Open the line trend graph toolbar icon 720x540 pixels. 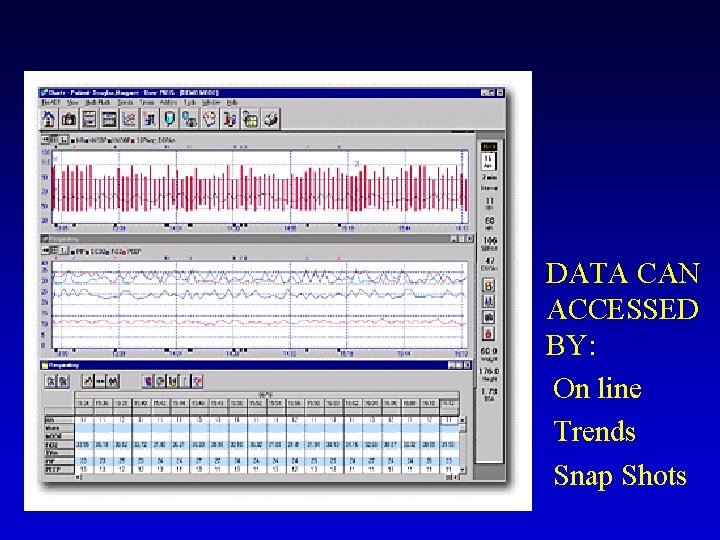[129, 119]
